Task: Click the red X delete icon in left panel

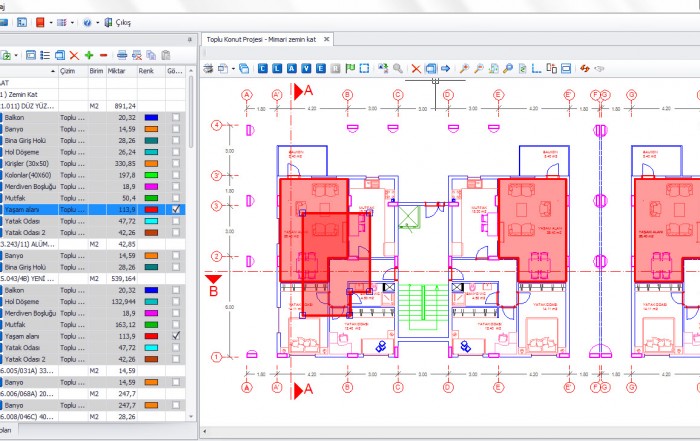Action: [x=74, y=54]
